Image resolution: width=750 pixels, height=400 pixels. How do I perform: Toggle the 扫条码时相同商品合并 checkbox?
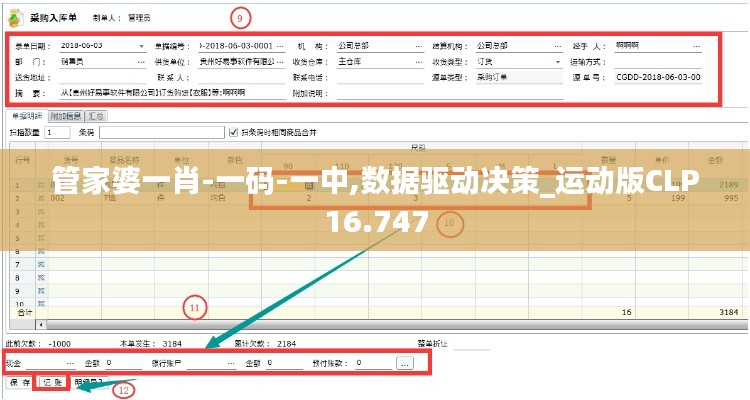233,132
